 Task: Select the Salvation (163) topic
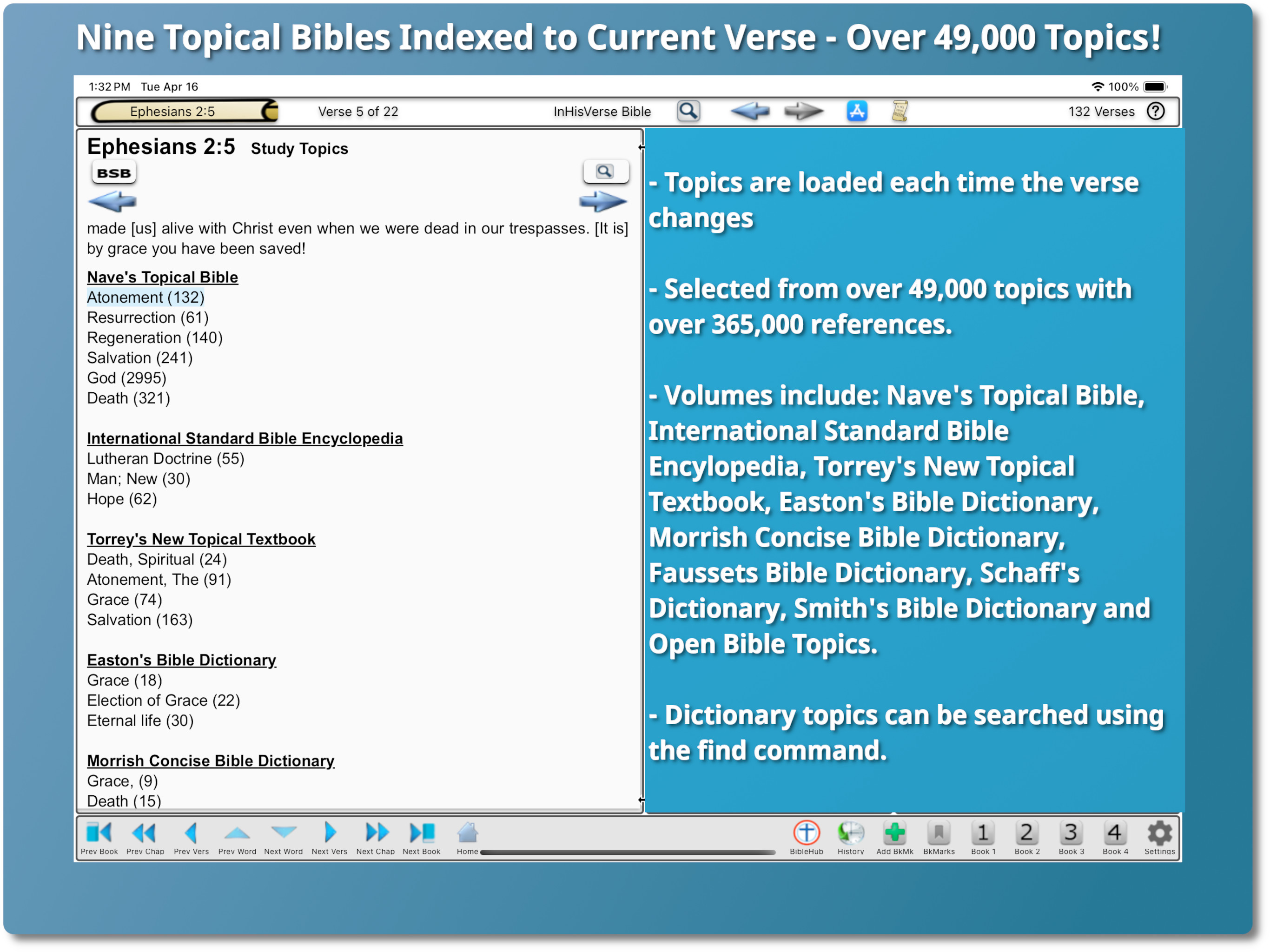coord(139,620)
